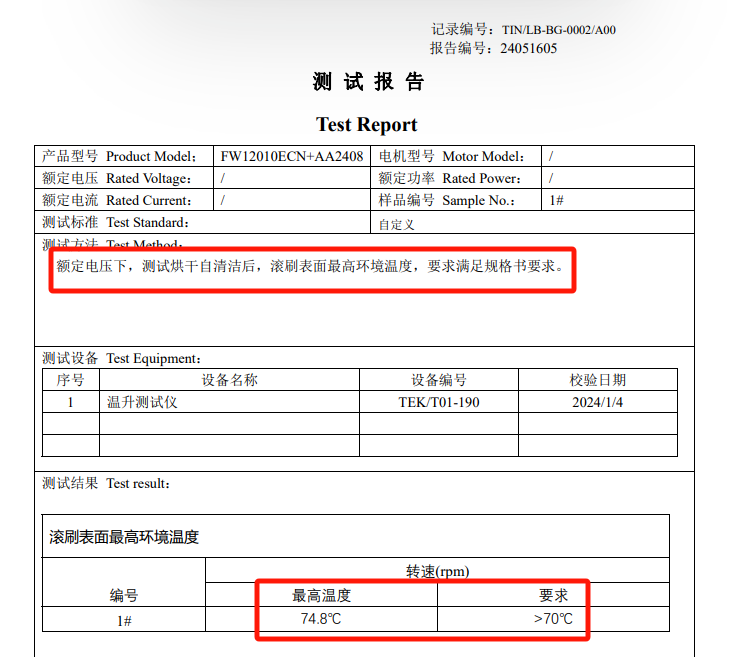This screenshot has height=657, width=741.
Task: Click the 'Rated Voltage' label
Action: point(116,178)
